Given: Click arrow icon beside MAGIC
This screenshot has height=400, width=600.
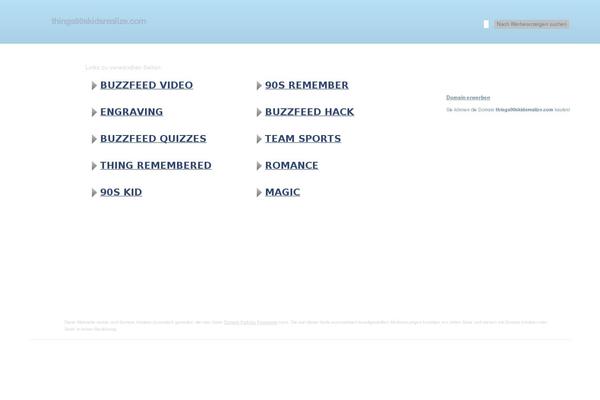Looking at the screenshot, I should tap(259, 193).
